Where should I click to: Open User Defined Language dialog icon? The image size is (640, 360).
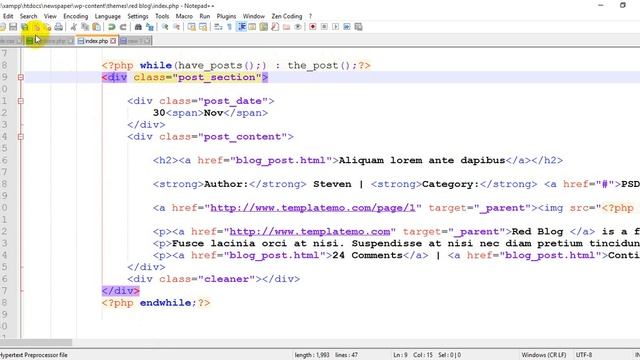pyautogui.click(x=252, y=27)
